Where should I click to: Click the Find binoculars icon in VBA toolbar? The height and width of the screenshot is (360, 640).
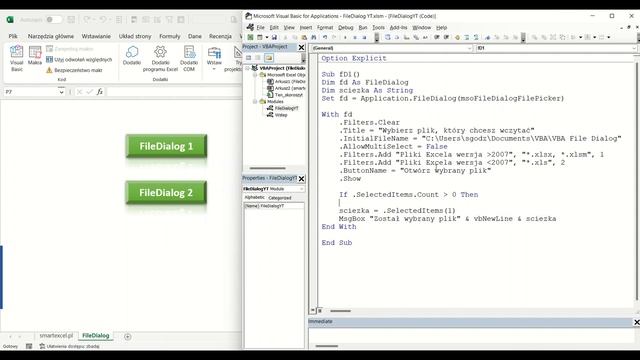pyautogui.click(x=313, y=37)
